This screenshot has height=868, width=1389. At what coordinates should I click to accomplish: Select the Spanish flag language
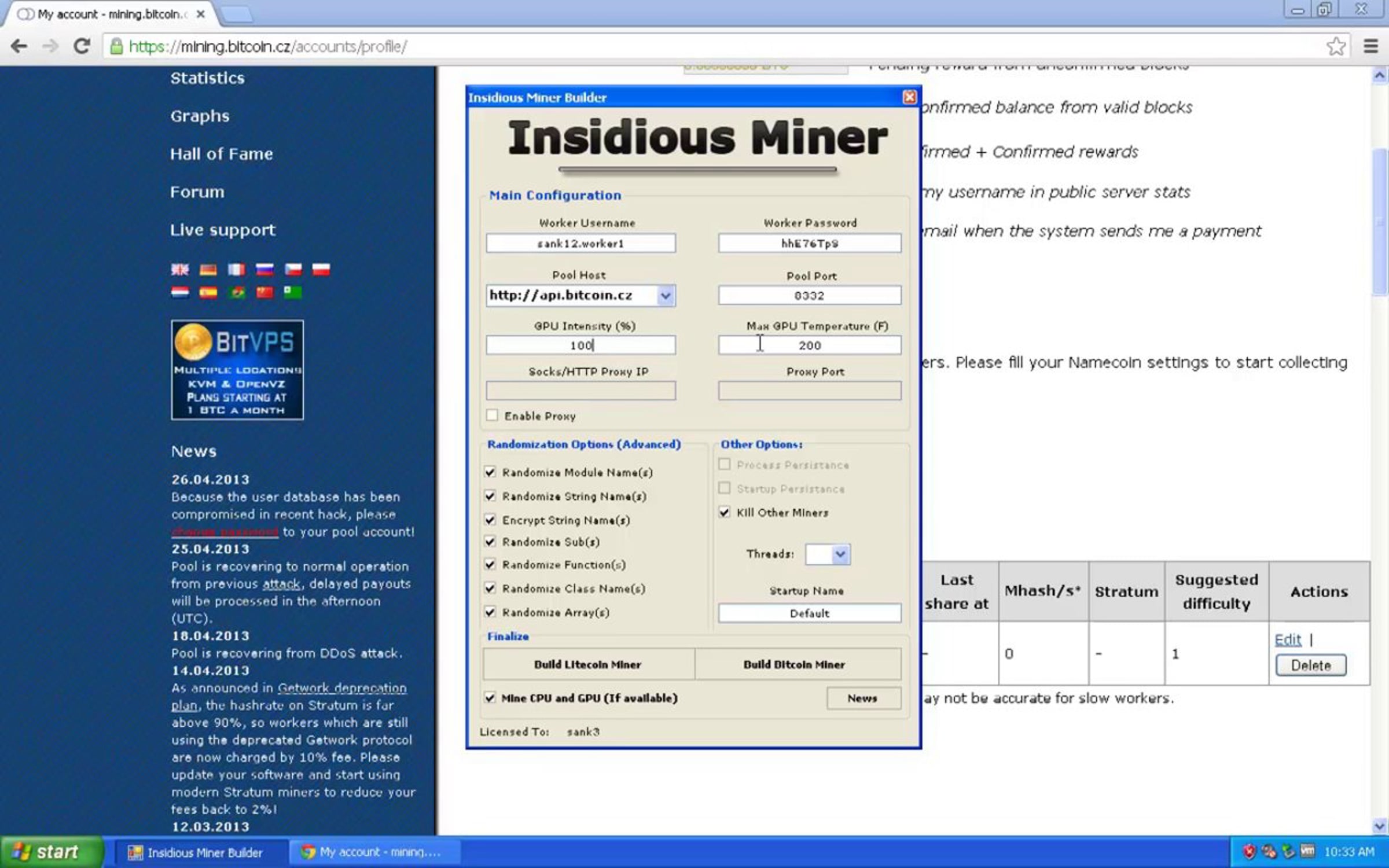[208, 292]
